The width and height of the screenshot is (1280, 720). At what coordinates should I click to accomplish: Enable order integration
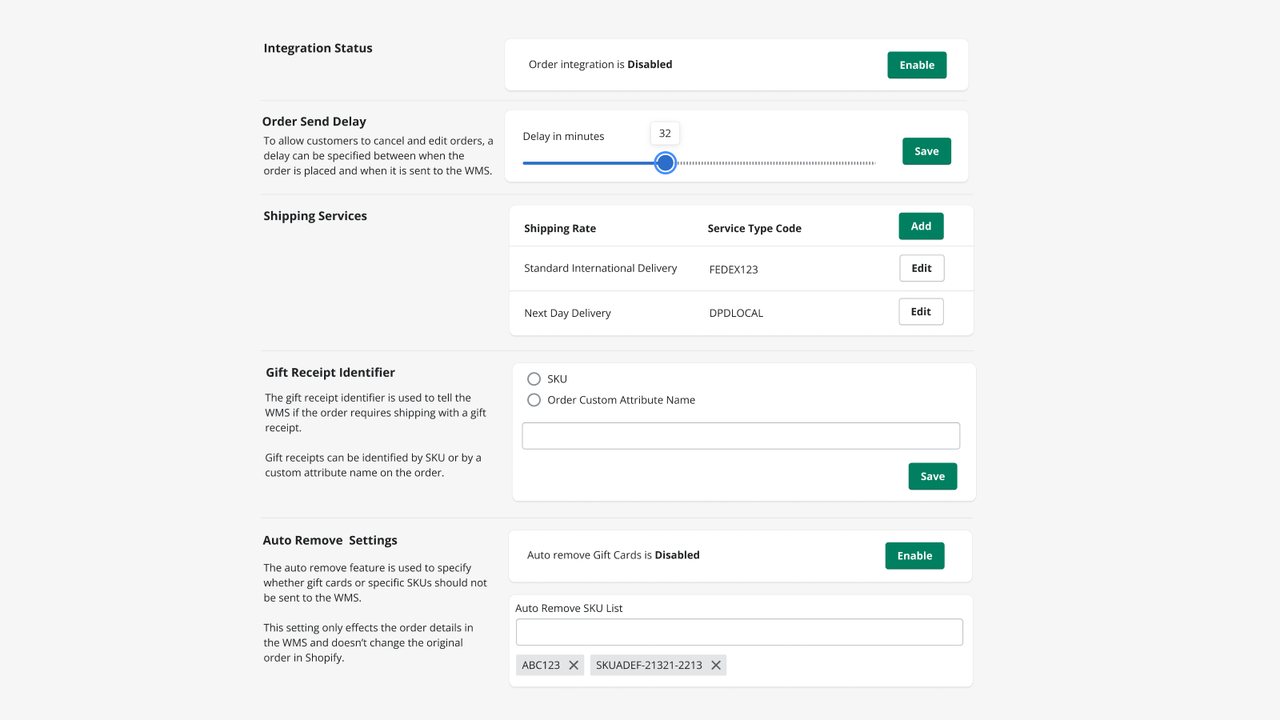pos(916,64)
